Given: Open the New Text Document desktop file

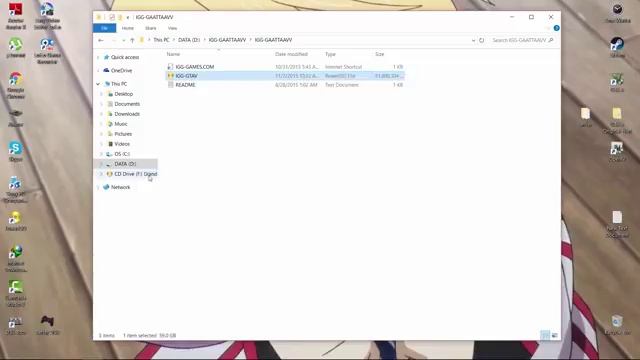Looking at the screenshot, I should click(x=617, y=224).
